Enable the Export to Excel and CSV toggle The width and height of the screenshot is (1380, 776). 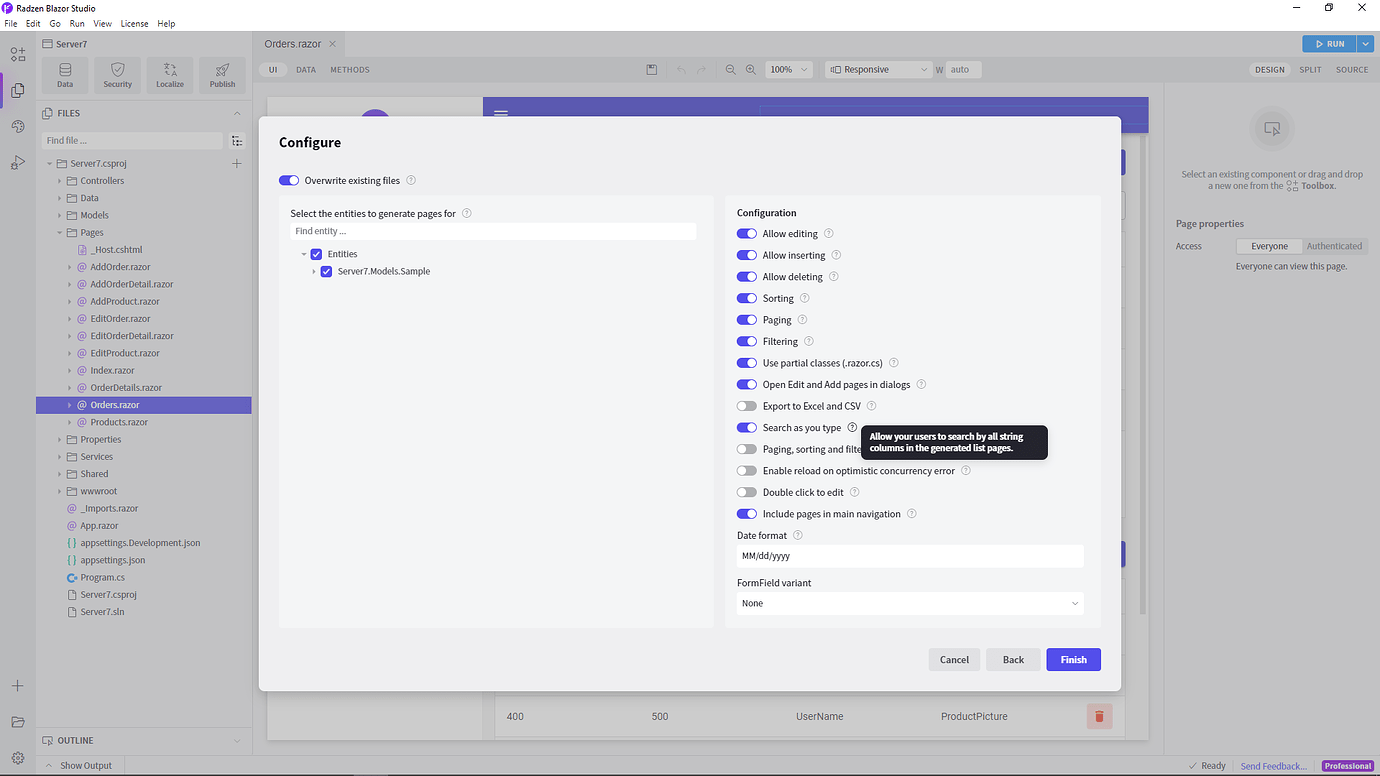pyautogui.click(x=746, y=405)
